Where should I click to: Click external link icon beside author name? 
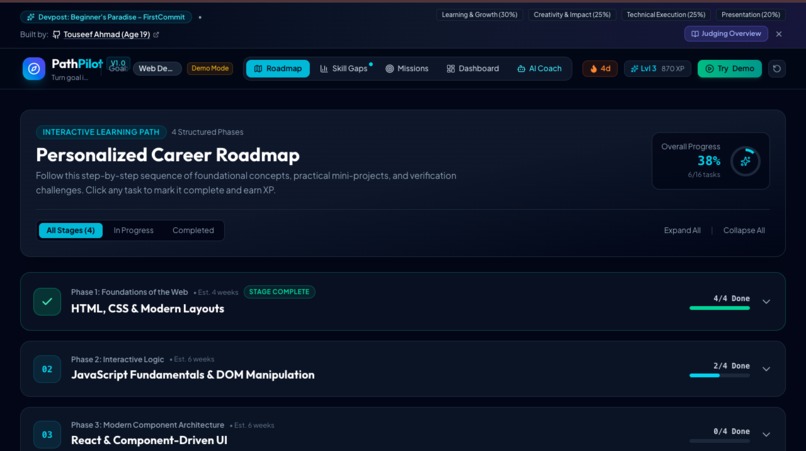[x=156, y=34]
